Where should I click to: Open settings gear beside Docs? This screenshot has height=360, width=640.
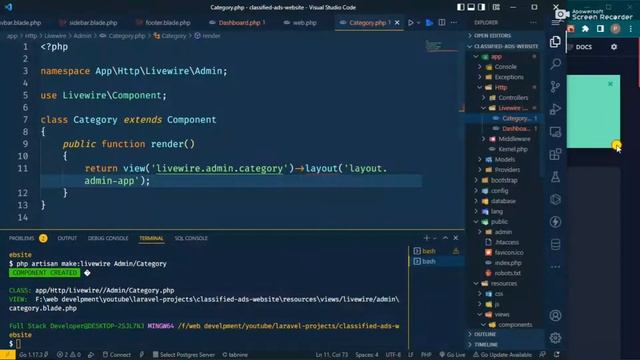click(614, 47)
